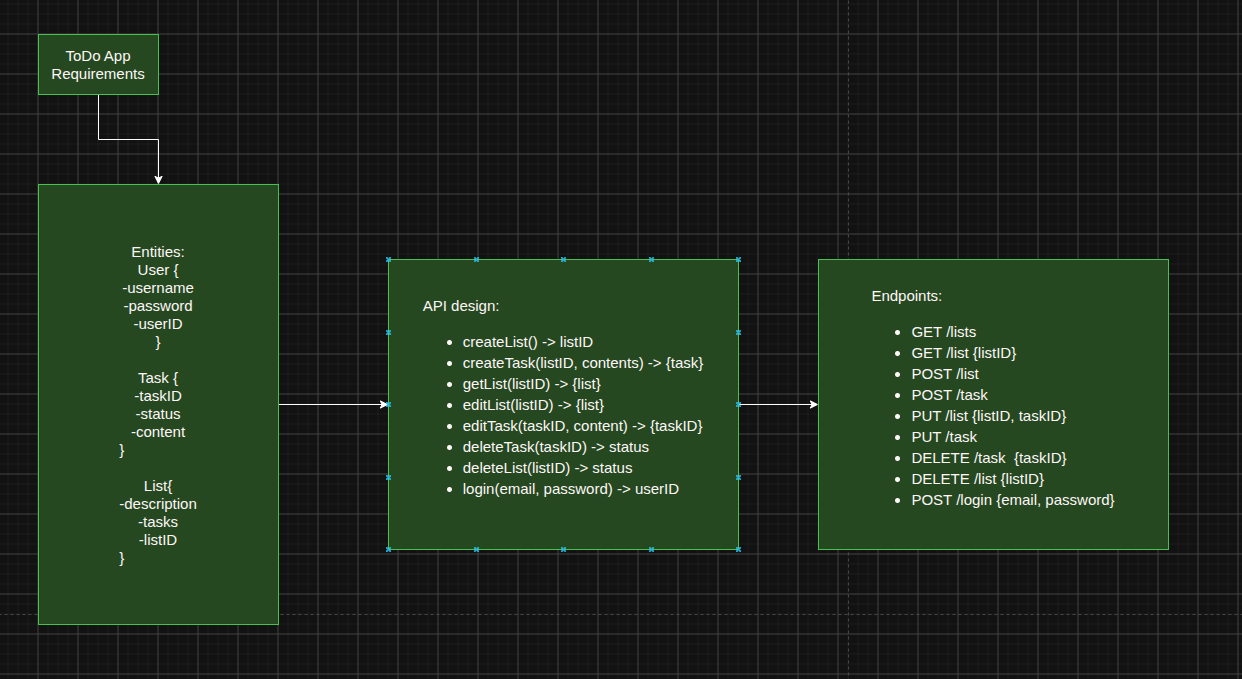Click 'User {' entity text
Viewport: 1242px width, 679px height.
pyautogui.click(x=158, y=270)
